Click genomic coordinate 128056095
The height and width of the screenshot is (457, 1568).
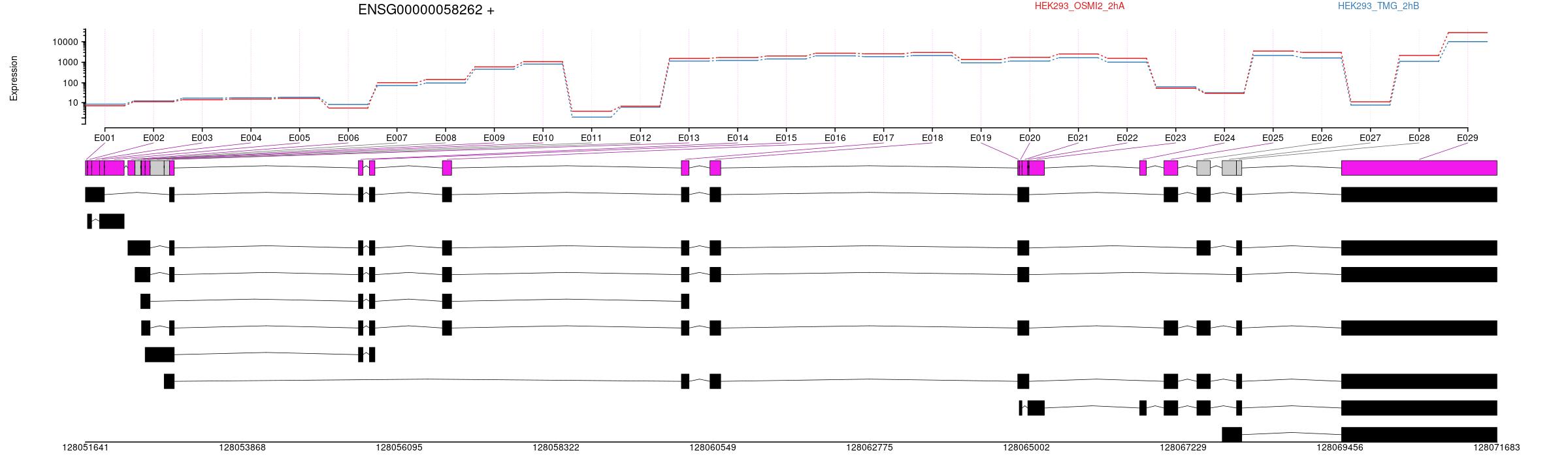point(399,448)
